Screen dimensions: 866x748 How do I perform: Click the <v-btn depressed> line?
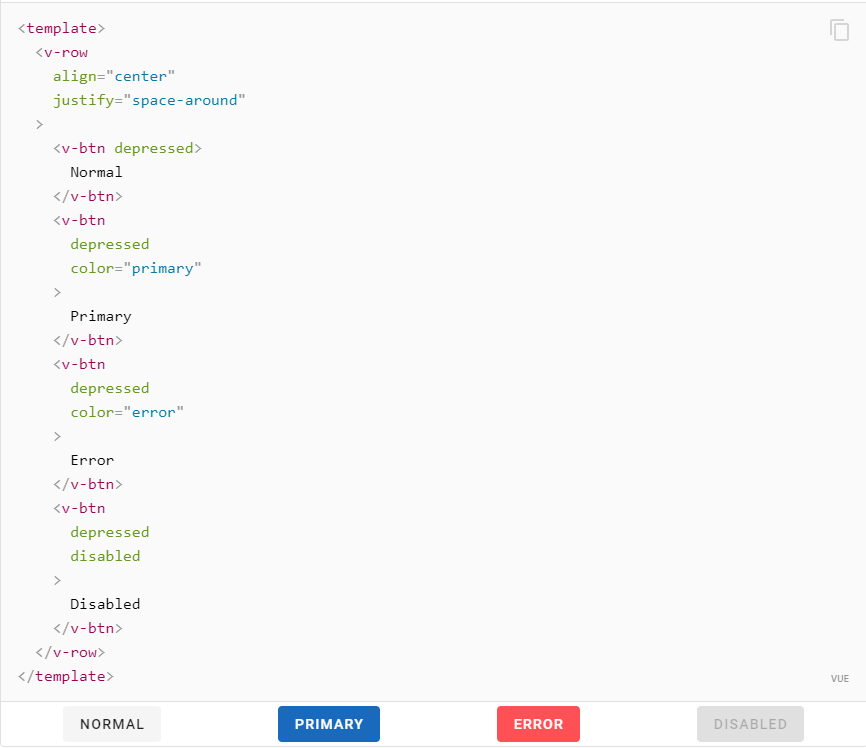128,148
